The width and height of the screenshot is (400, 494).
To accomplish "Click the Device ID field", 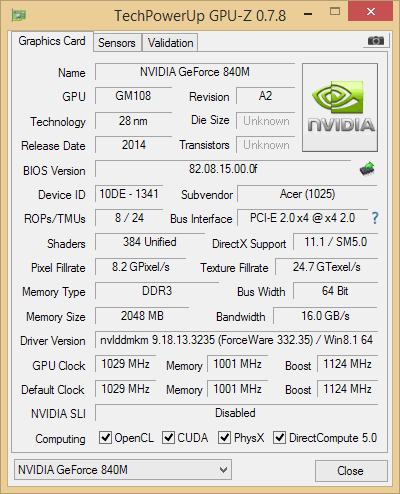I will [x=129, y=194].
